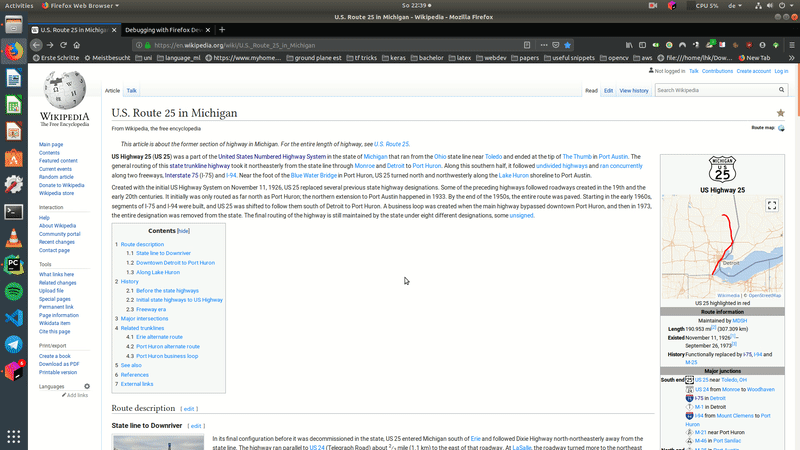Select the Article tab
The image size is (800, 450).
[112, 91]
